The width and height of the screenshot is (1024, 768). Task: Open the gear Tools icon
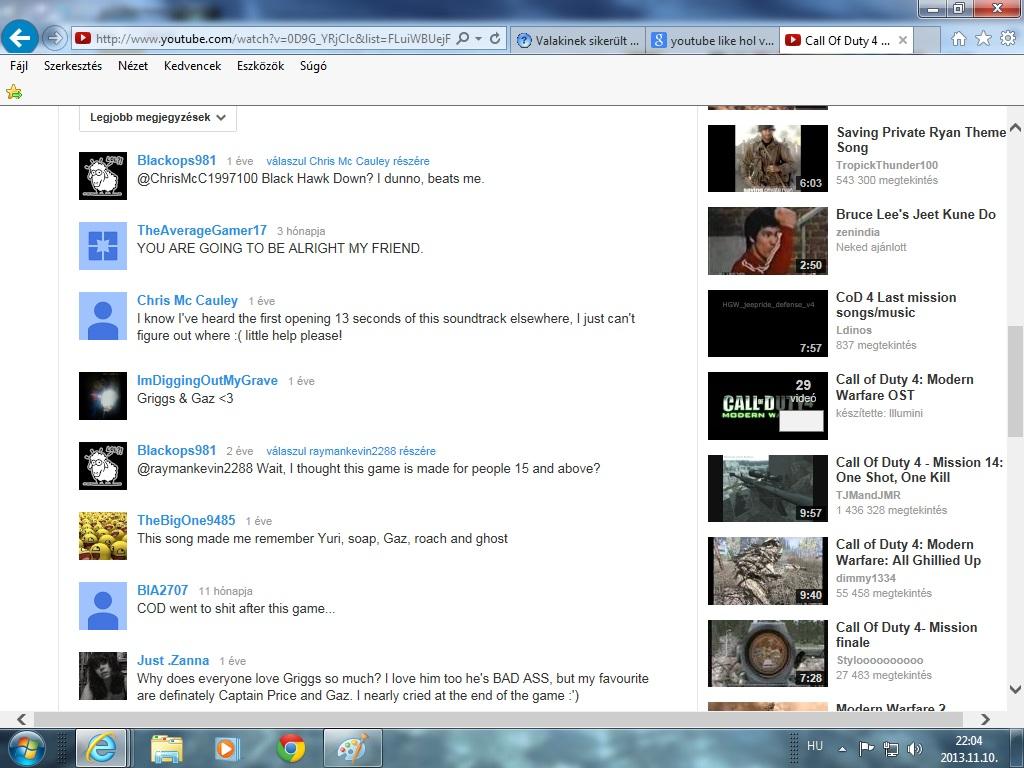tap(1008, 39)
